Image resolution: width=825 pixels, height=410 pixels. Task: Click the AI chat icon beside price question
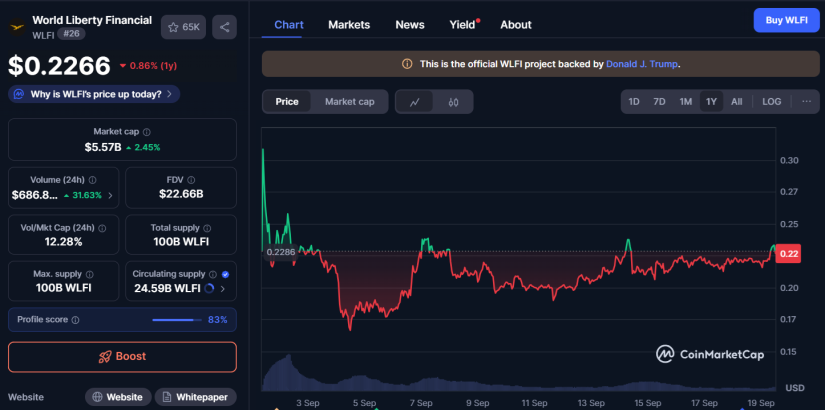(19, 95)
